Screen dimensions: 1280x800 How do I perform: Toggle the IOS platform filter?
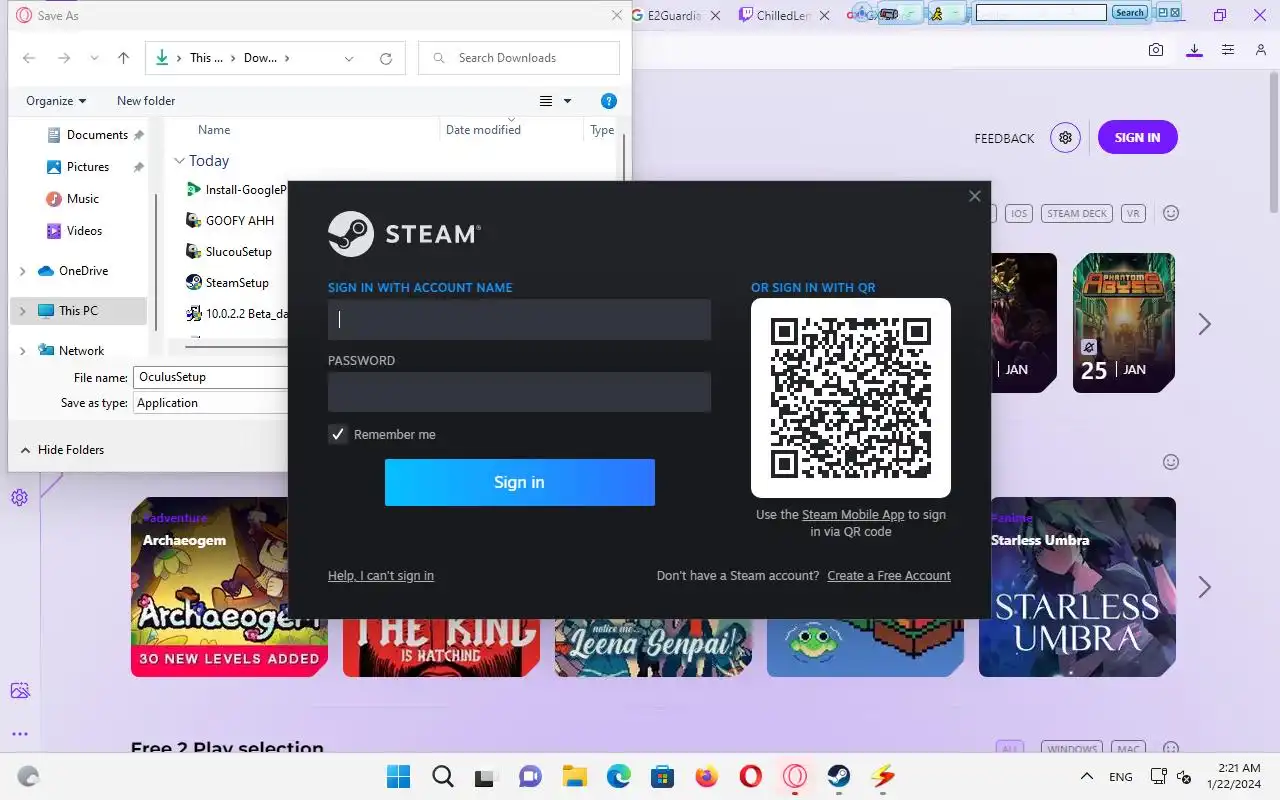click(x=1019, y=213)
